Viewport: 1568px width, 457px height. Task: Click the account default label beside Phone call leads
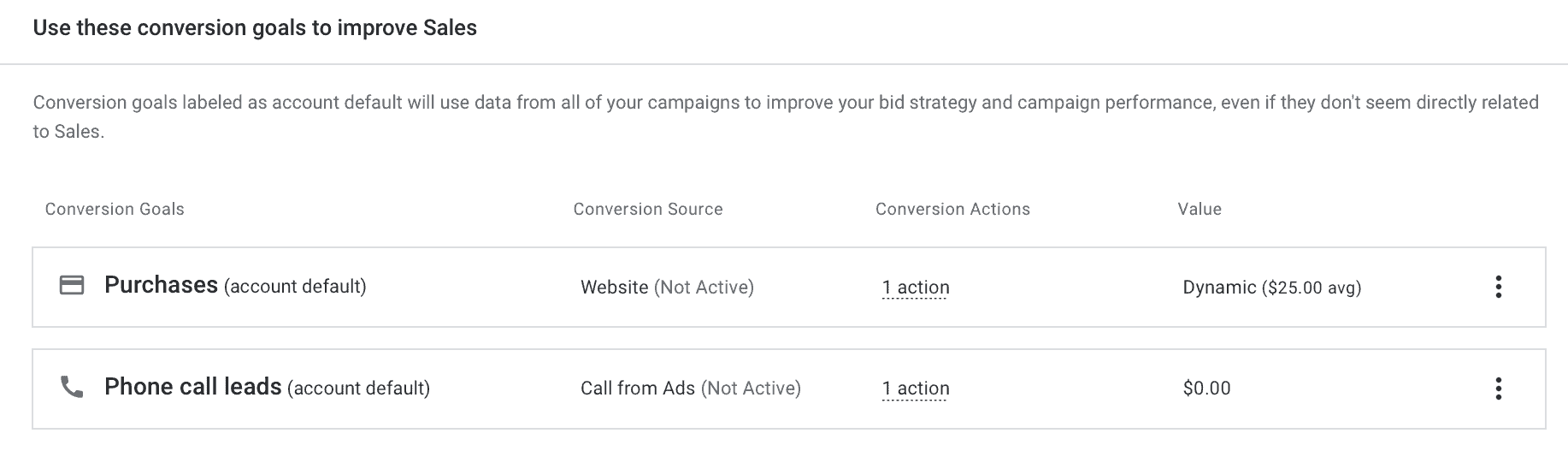[358, 389]
